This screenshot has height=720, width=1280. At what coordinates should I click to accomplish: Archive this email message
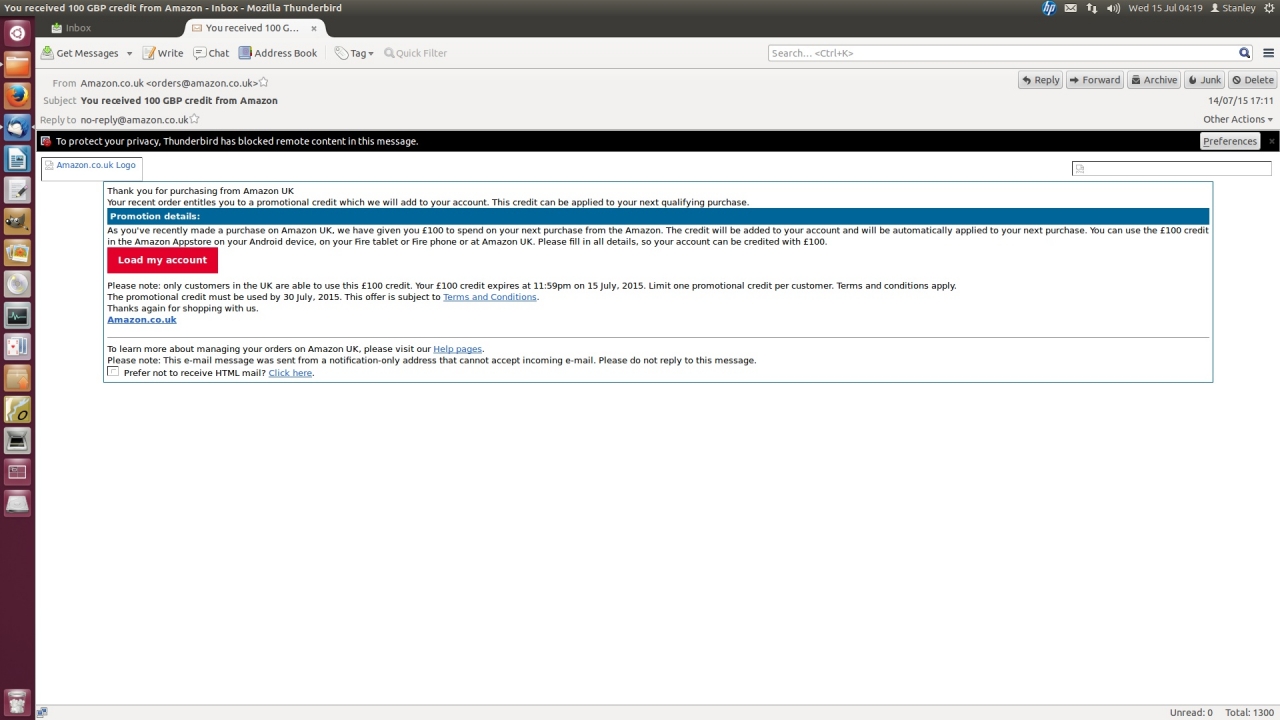1153,80
